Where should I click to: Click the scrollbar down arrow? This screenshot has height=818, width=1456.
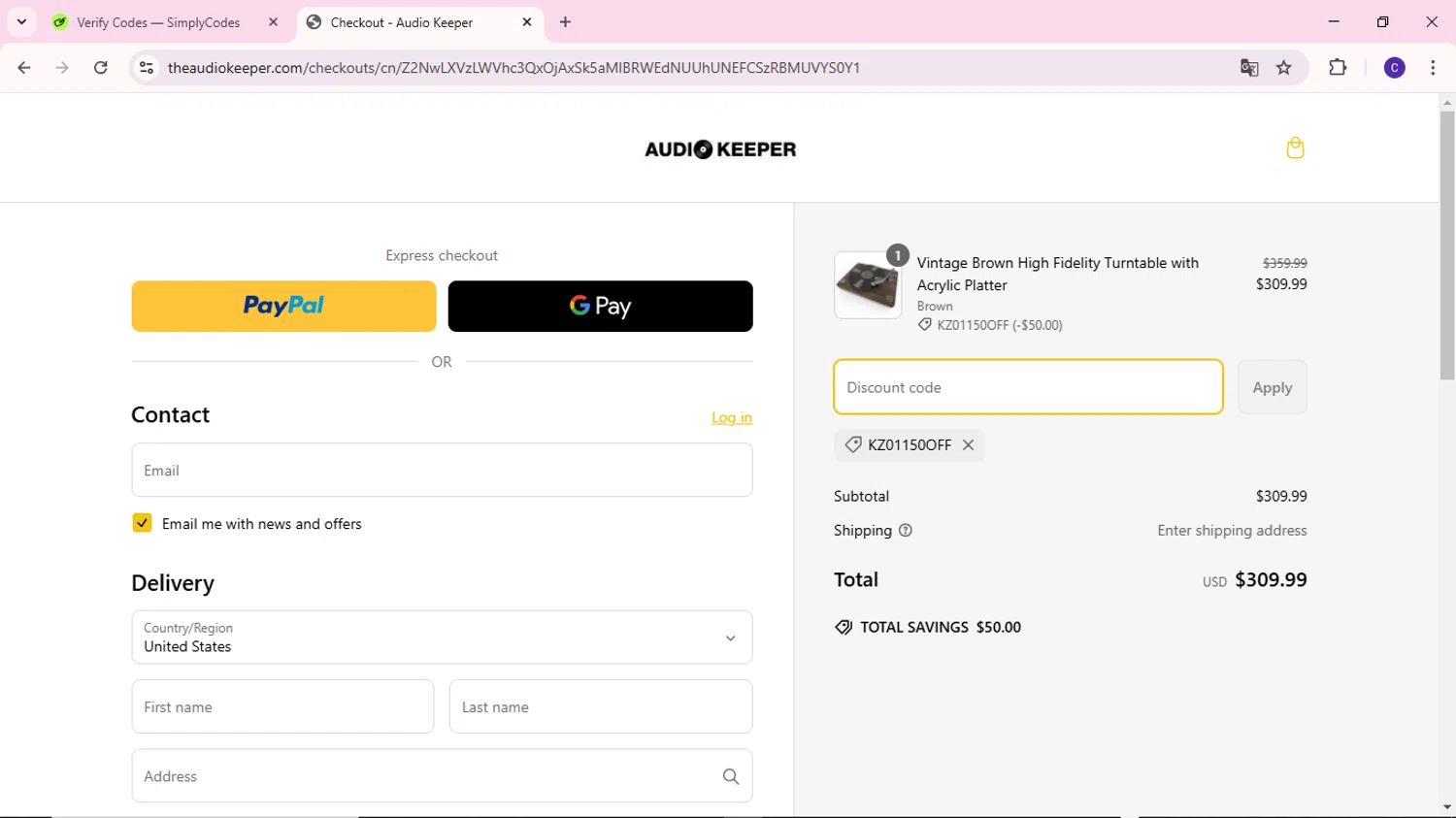tap(1446, 807)
